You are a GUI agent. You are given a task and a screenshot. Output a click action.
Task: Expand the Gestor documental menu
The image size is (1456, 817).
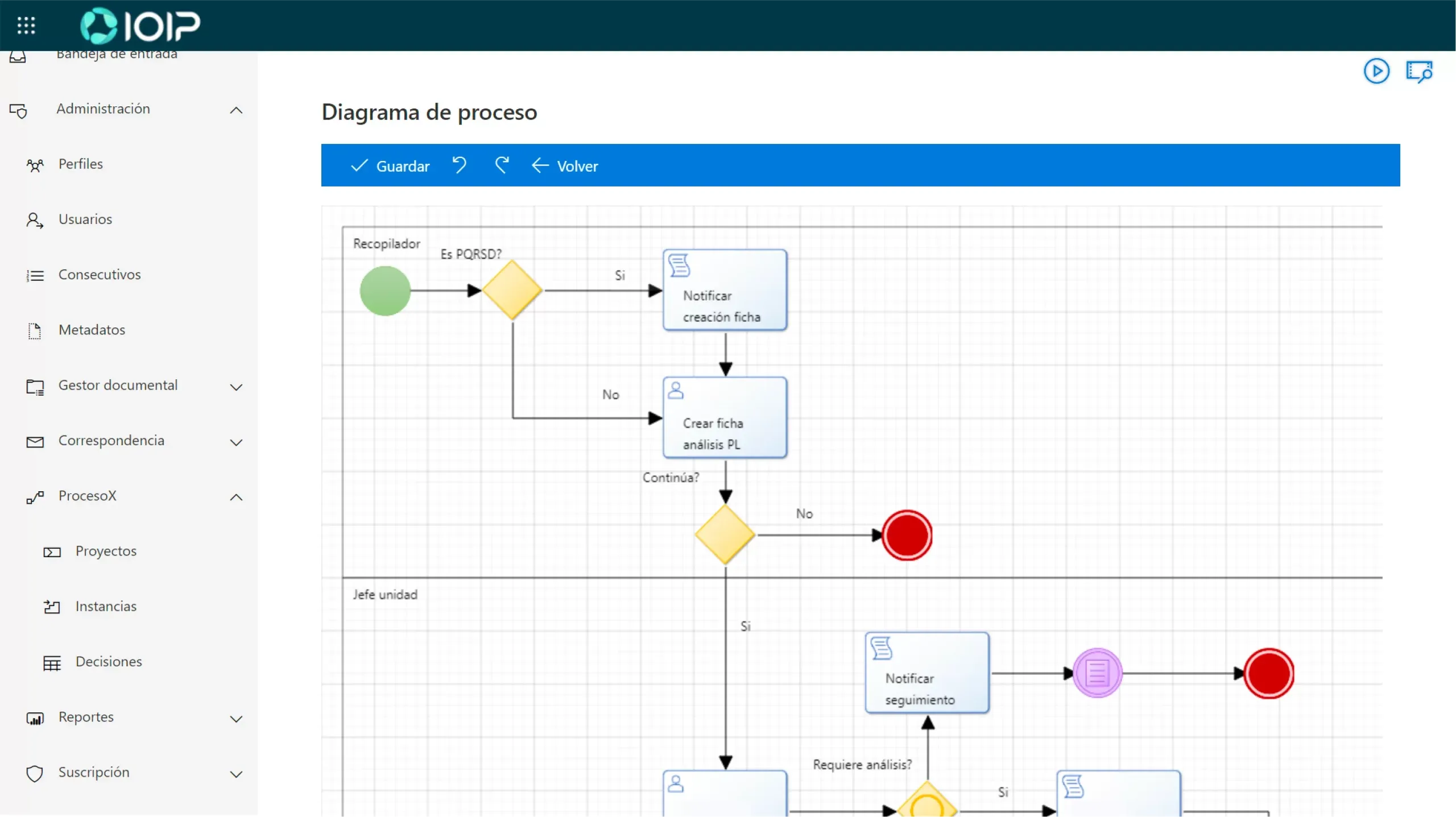click(236, 387)
